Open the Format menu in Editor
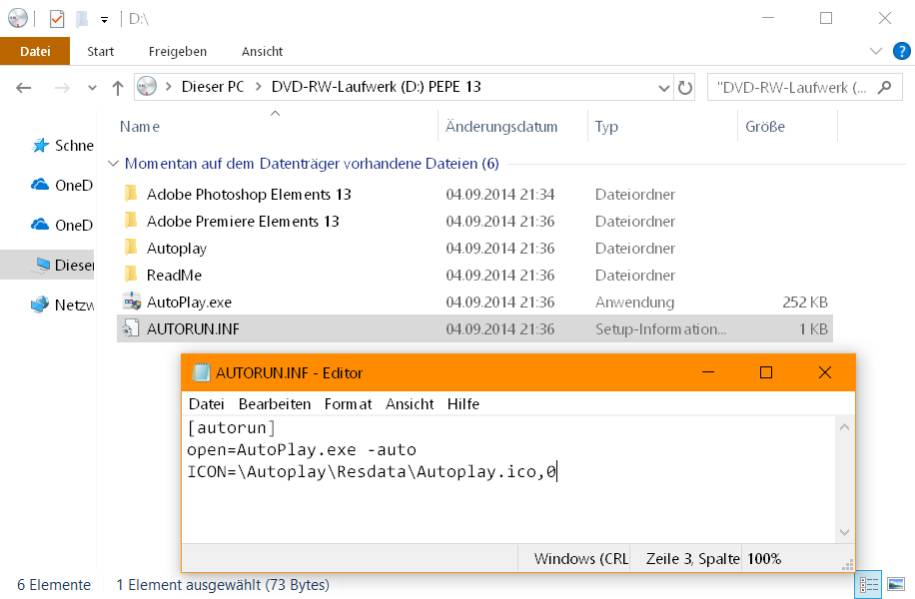Viewport: 915px width, 599px height. (347, 404)
